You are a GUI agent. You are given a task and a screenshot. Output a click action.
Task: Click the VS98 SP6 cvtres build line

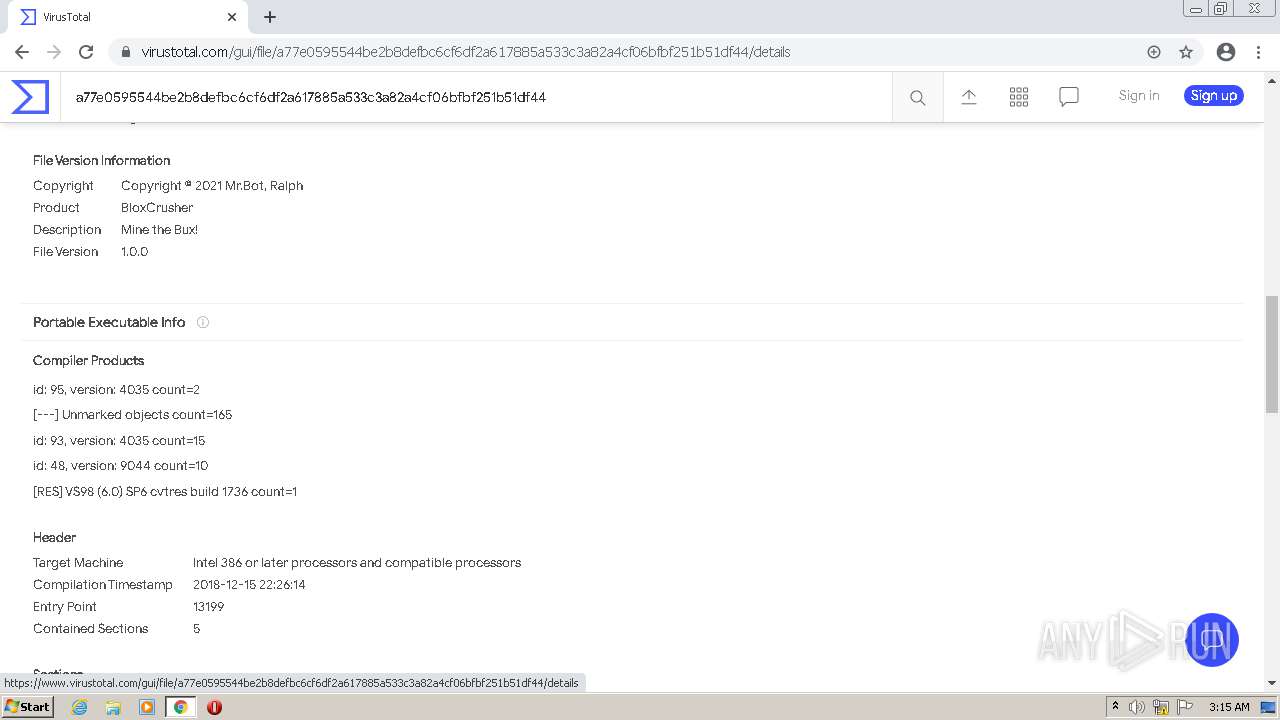[165, 492]
